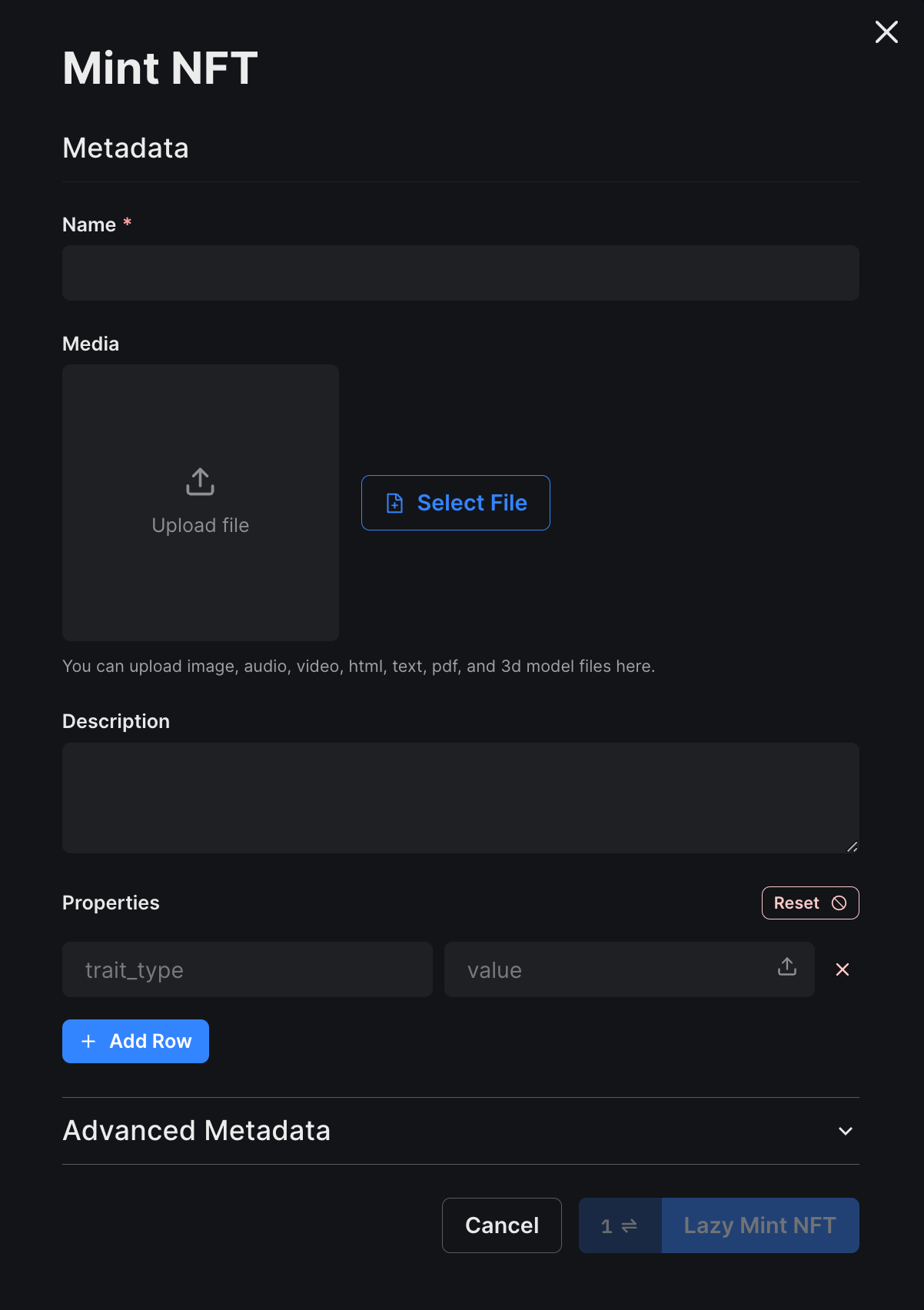Screen dimensions: 924x1310
Task: Open the Advanced Metadata disclosure chevron
Action: (846, 1131)
